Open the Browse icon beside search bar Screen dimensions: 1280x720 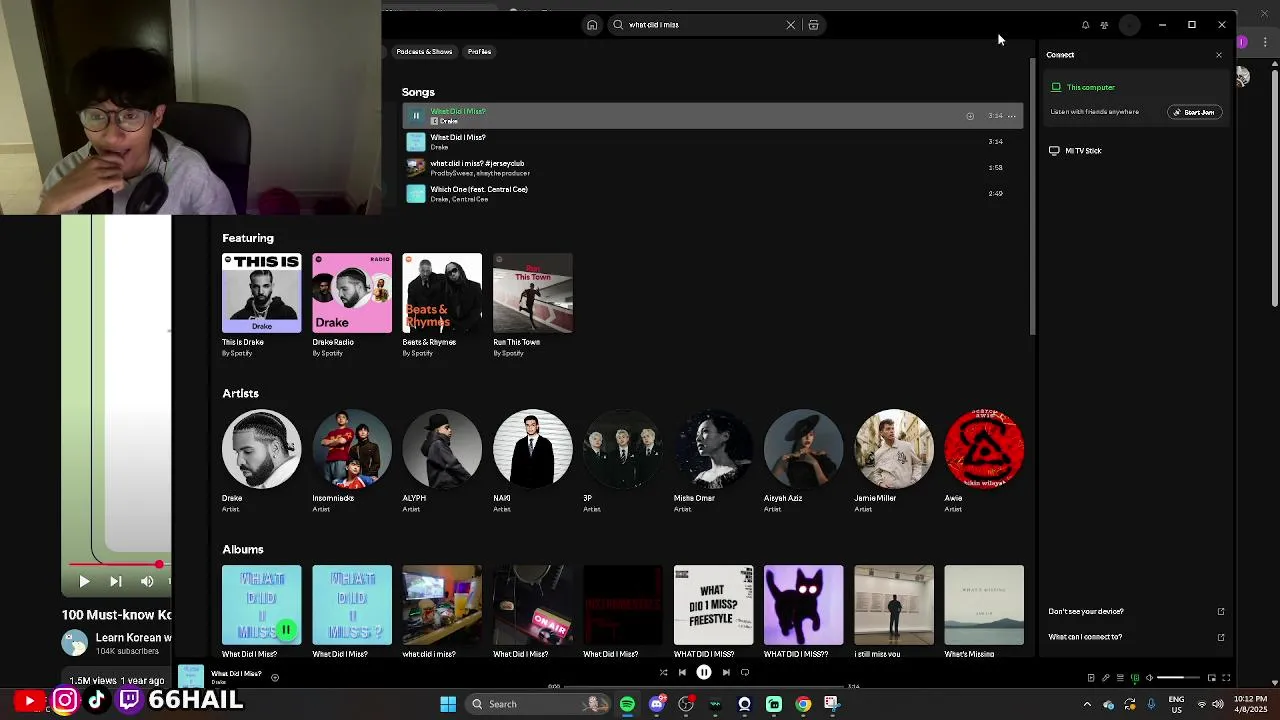pos(813,25)
